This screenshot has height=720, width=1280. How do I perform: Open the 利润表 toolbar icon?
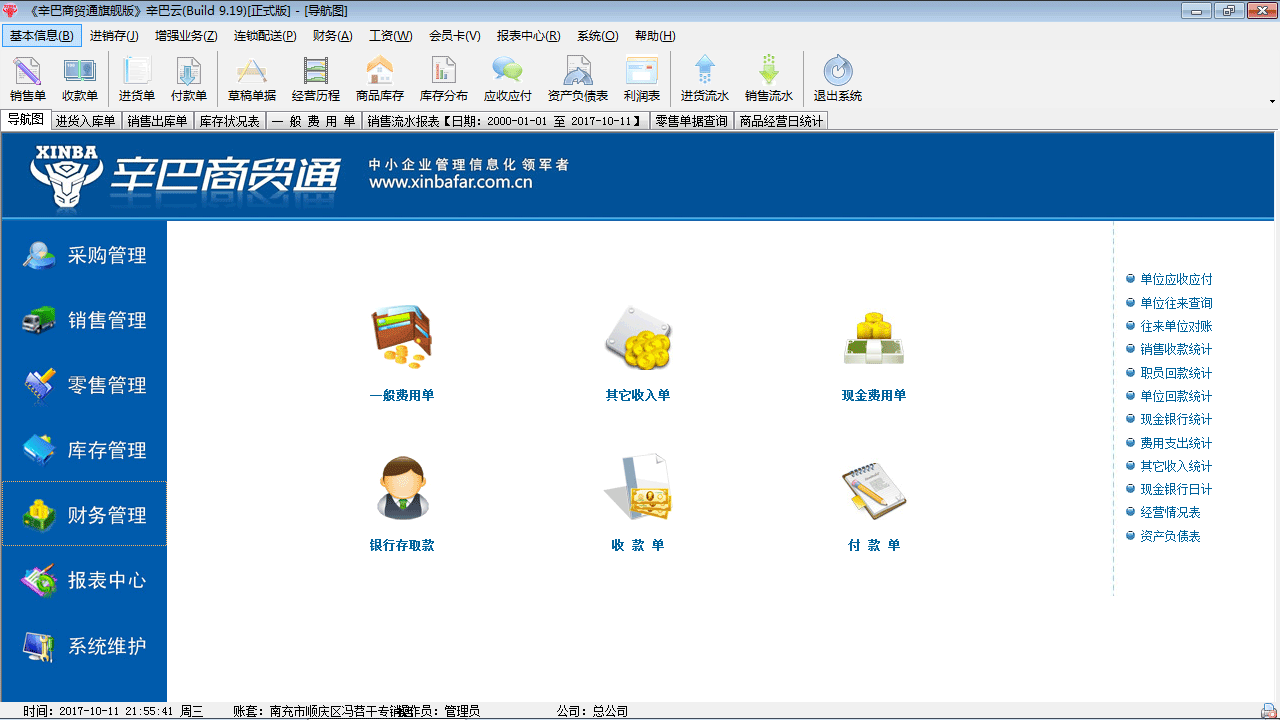(642, 80)
